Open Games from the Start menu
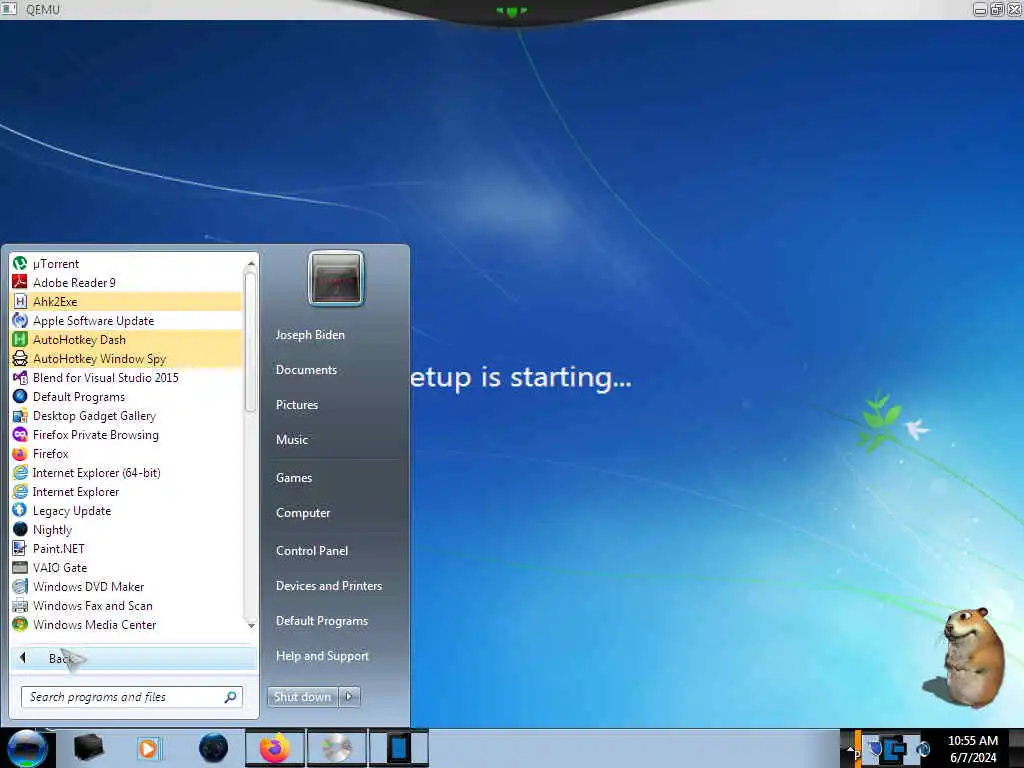The image size is (1024, 768). pos(294,478)
